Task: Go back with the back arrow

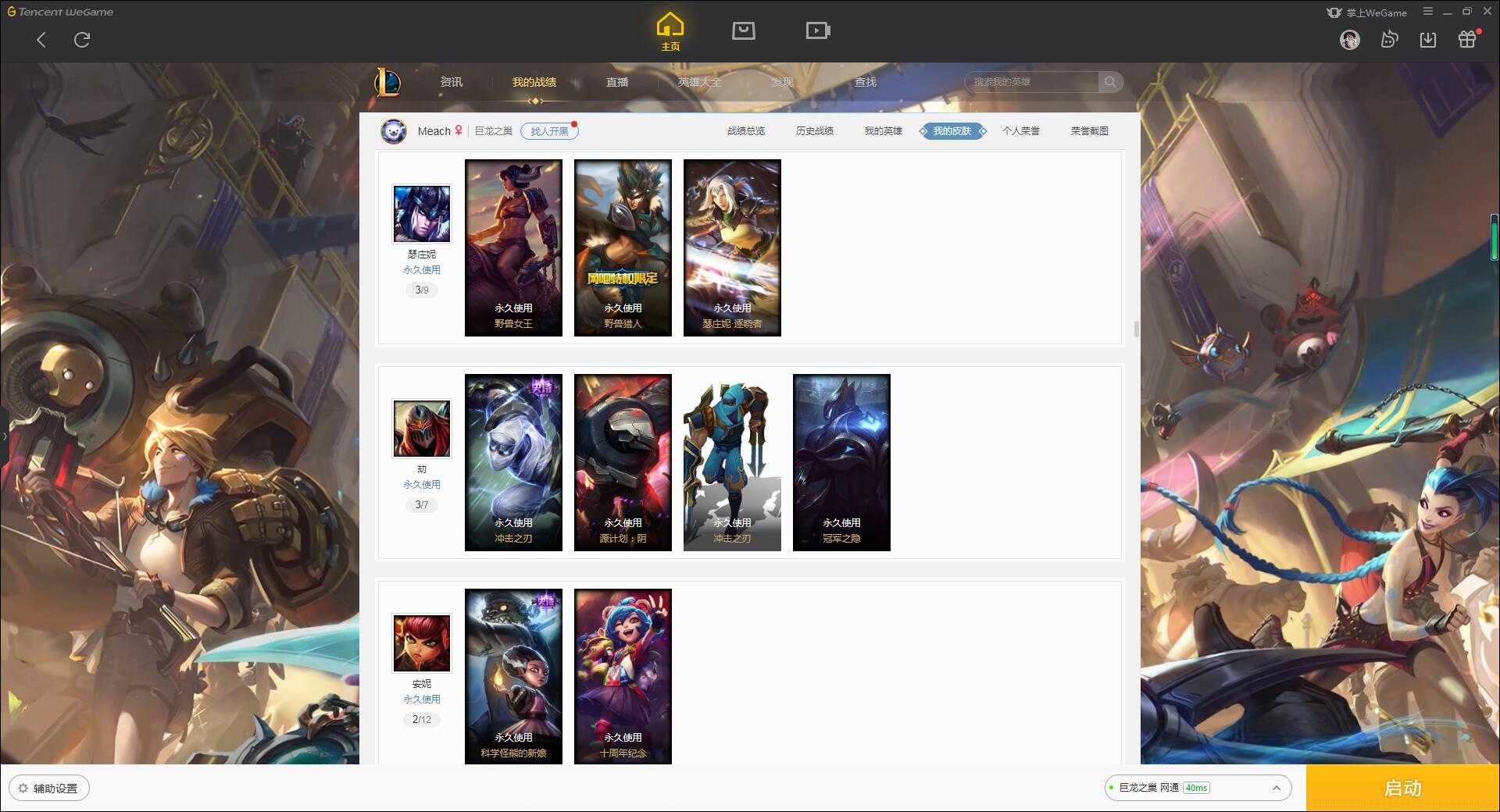Action: pos(41,40)
